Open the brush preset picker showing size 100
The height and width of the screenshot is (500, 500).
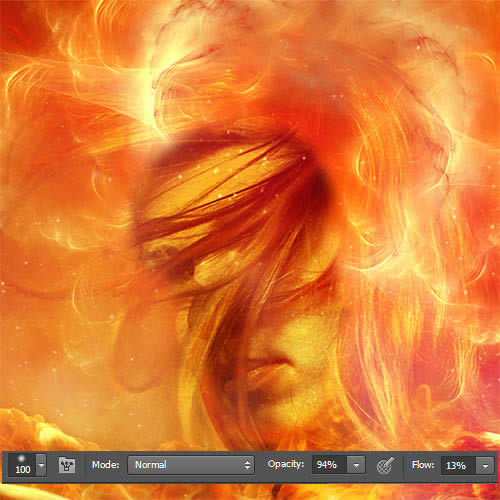point(22,465)
